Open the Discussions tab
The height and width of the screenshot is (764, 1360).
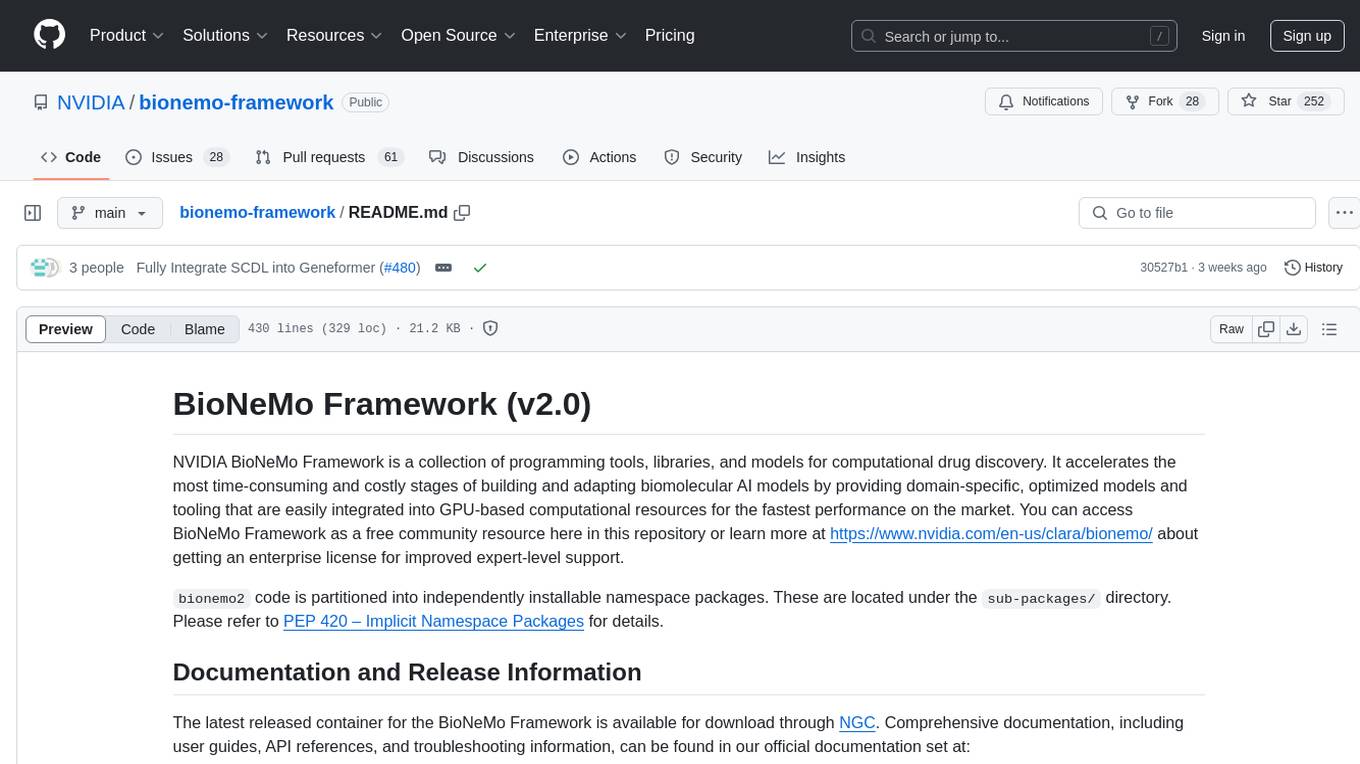click(481, 157)
